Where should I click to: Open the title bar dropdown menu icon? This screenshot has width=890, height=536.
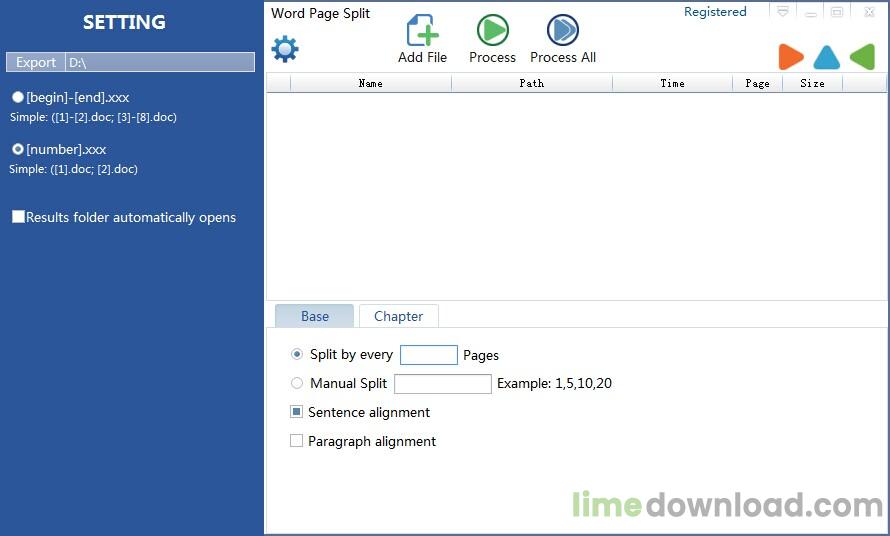(783, 12)
